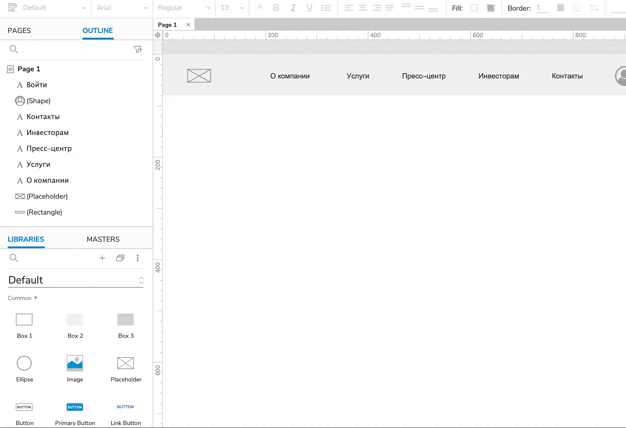Image resolution: width=626 pixels, height=428 pixels.
Task: Select the Услуги item in outline
Action: click(38, 164)
